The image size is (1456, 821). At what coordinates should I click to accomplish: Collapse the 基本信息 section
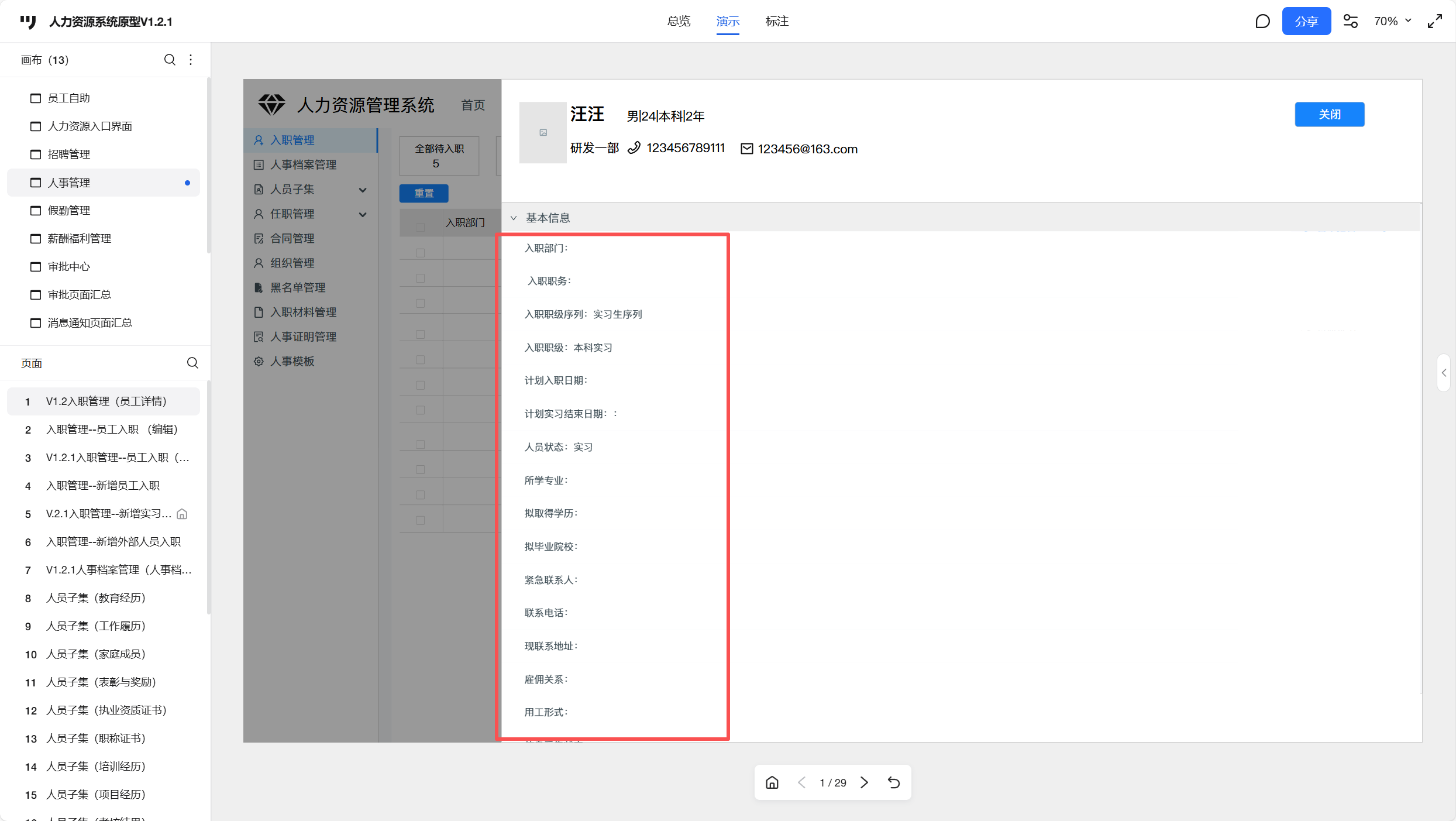[514, 218]
